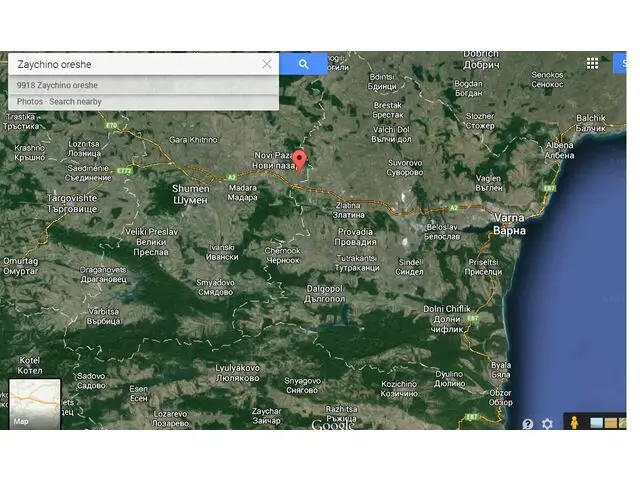Open first photo thumbnail in imagery strip
This screenshot has width=640, height=480.
pos(597,423)
